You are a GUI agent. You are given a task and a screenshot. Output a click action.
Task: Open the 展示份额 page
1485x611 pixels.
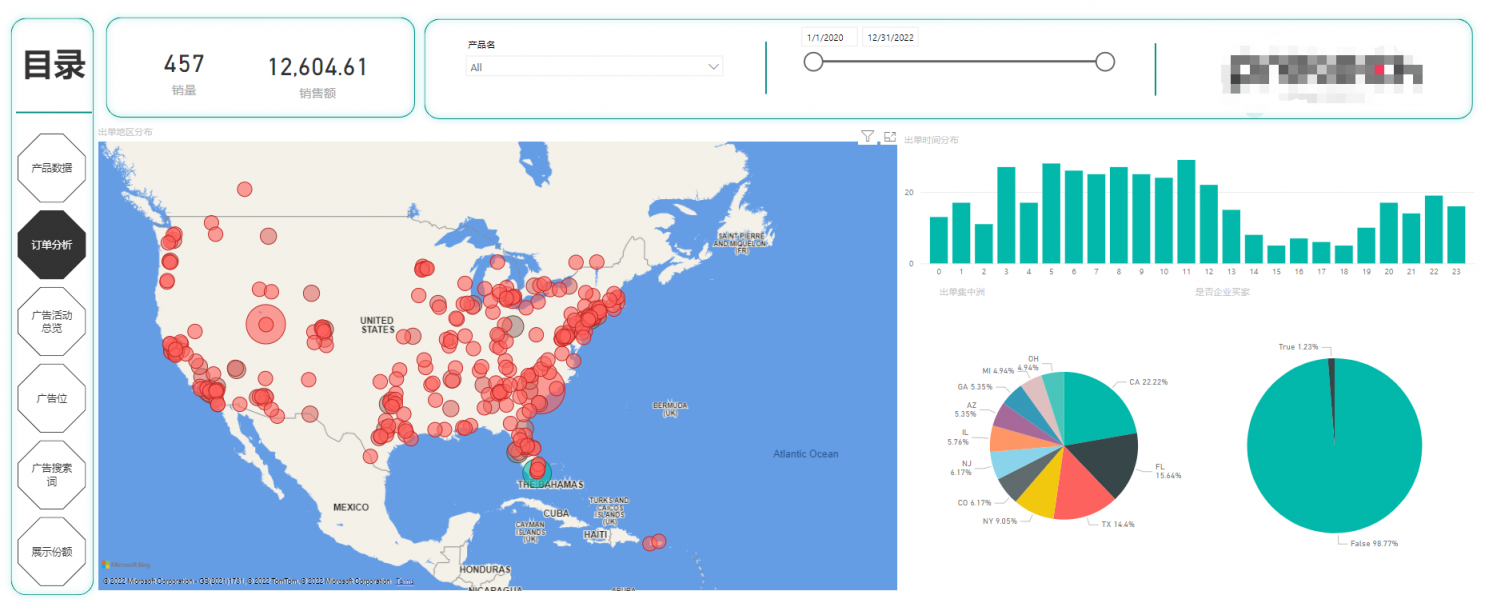(x=52, y=551)
